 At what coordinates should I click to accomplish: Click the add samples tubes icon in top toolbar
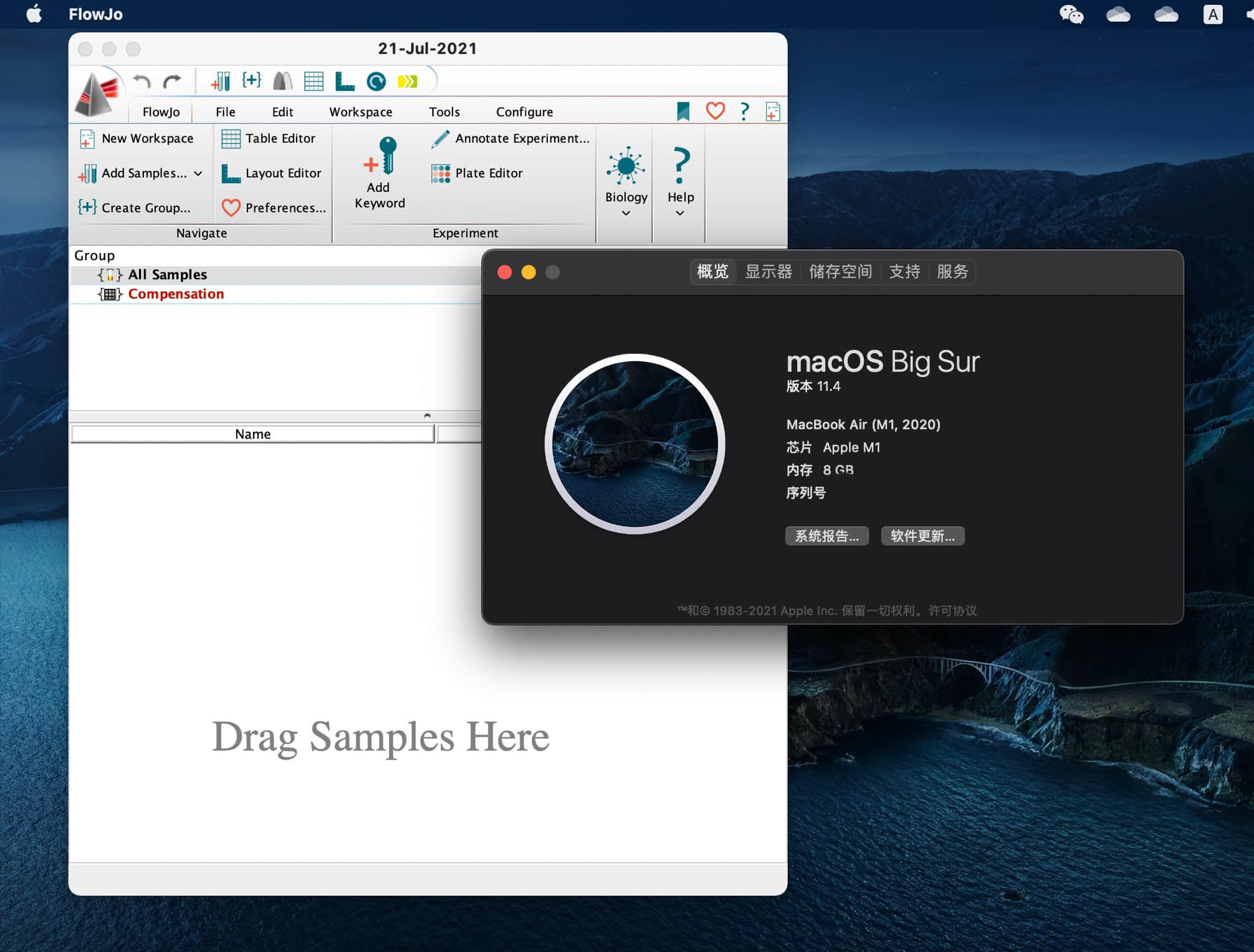[221, 82]
